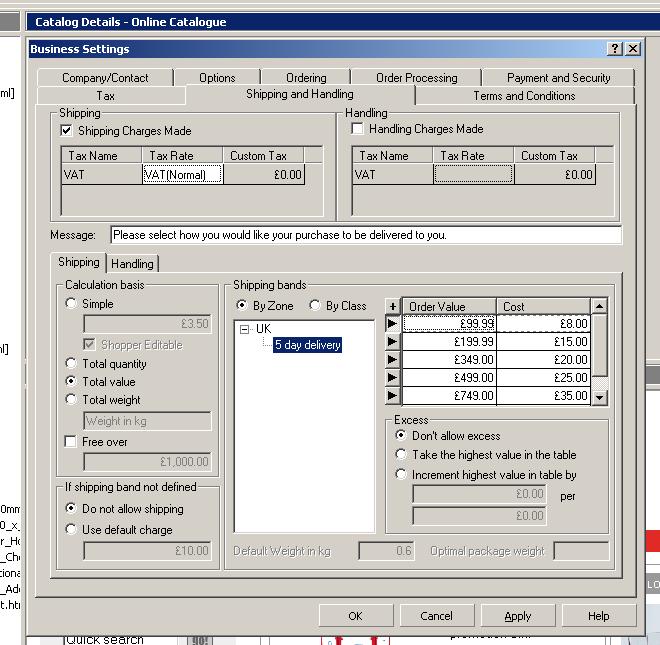Click the help question mark icon in title bar
Viewport: 660px width, 645px height.
615,49
